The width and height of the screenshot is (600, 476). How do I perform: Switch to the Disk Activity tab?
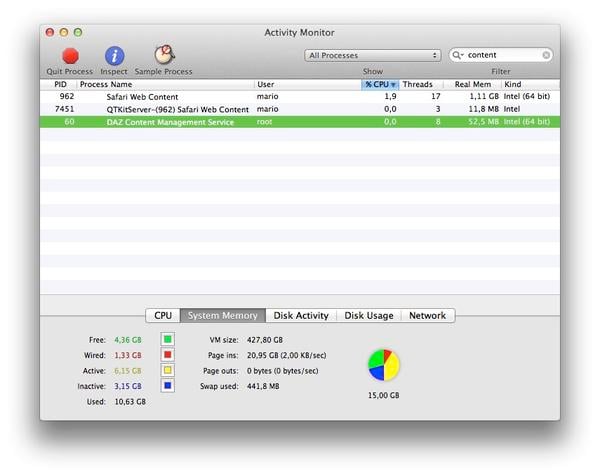[301, 315]
